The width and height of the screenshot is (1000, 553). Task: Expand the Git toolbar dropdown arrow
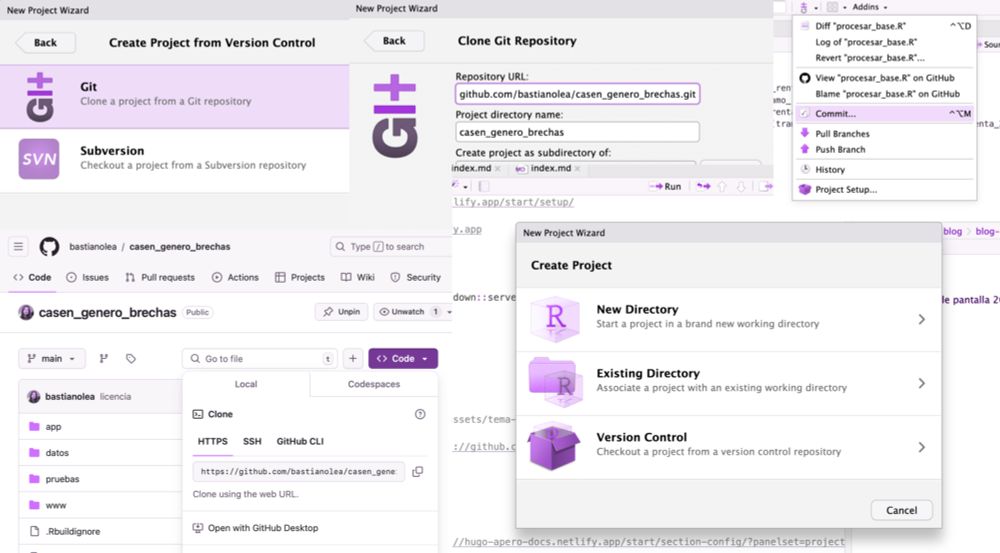click(x=816, y=8)
